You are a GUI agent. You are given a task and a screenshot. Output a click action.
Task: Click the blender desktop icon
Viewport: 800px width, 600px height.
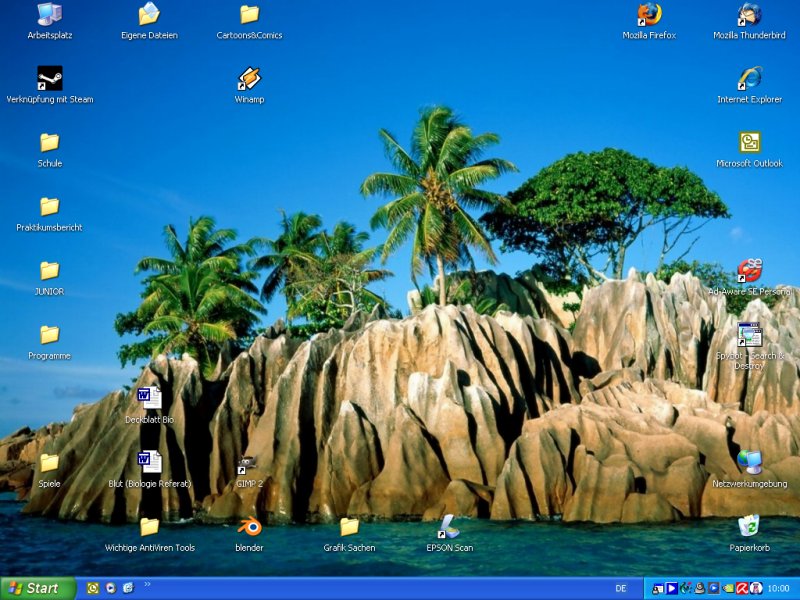click(x=249, y=527)
